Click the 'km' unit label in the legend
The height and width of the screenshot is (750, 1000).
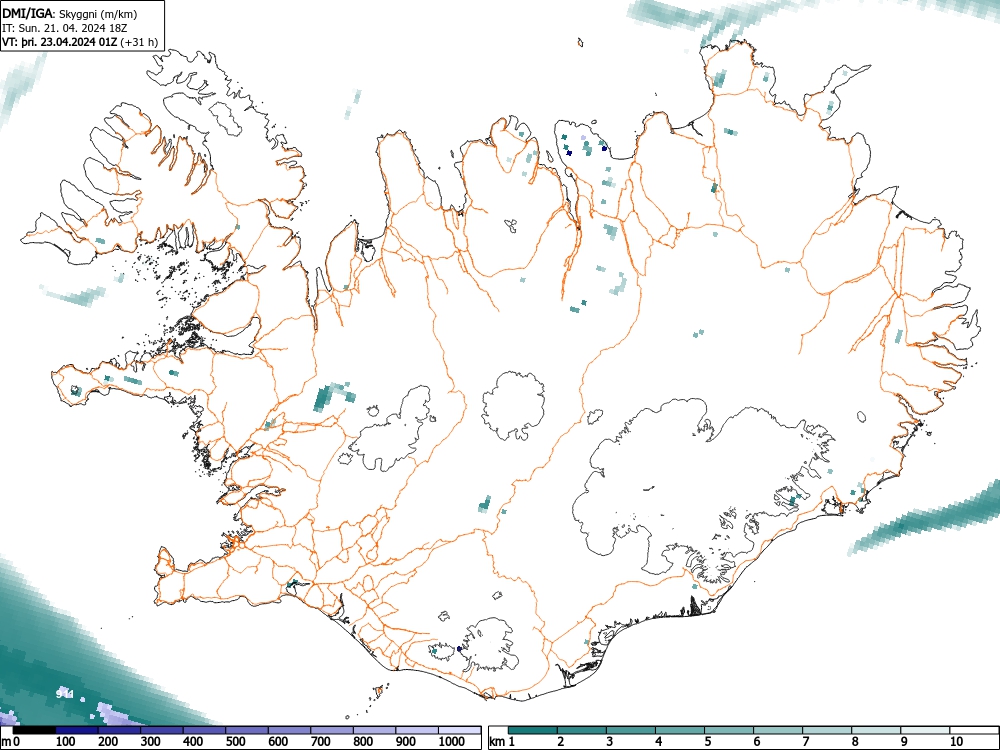(497, 742)
